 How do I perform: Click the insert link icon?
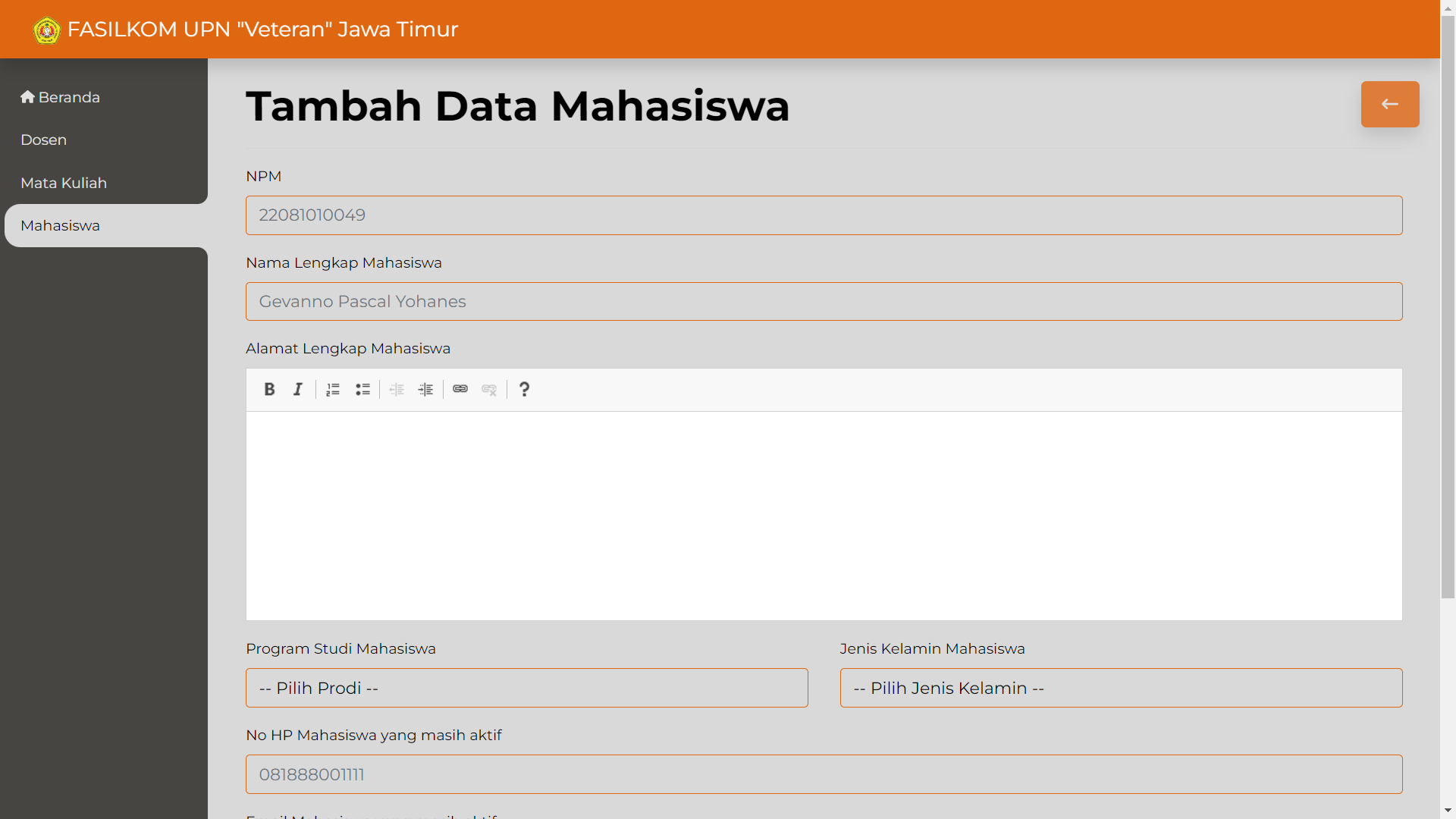(460, 389)
